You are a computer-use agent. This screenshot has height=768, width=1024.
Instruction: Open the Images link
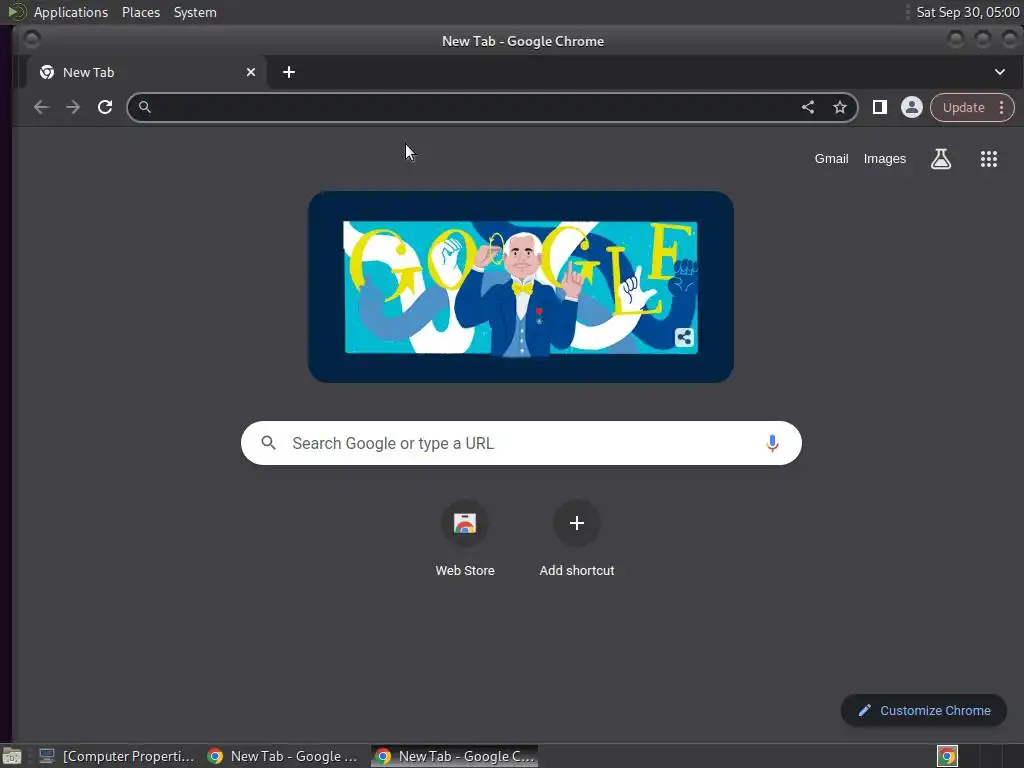point(884,159)
